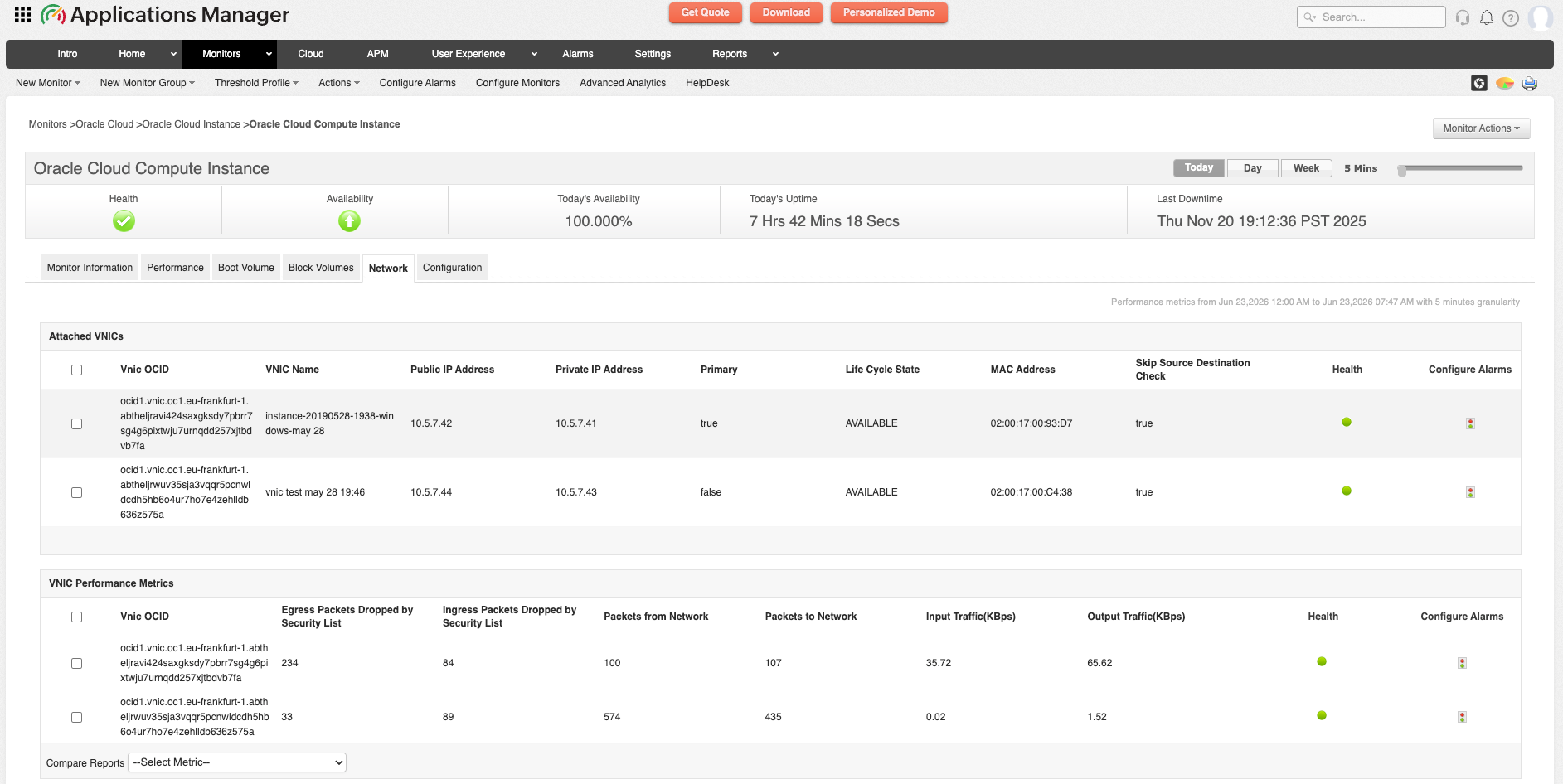The height and width of the screenshot is (784, 1563).
Task: Open the Threshold Profile dropdown
Action: tap(256, 83)
